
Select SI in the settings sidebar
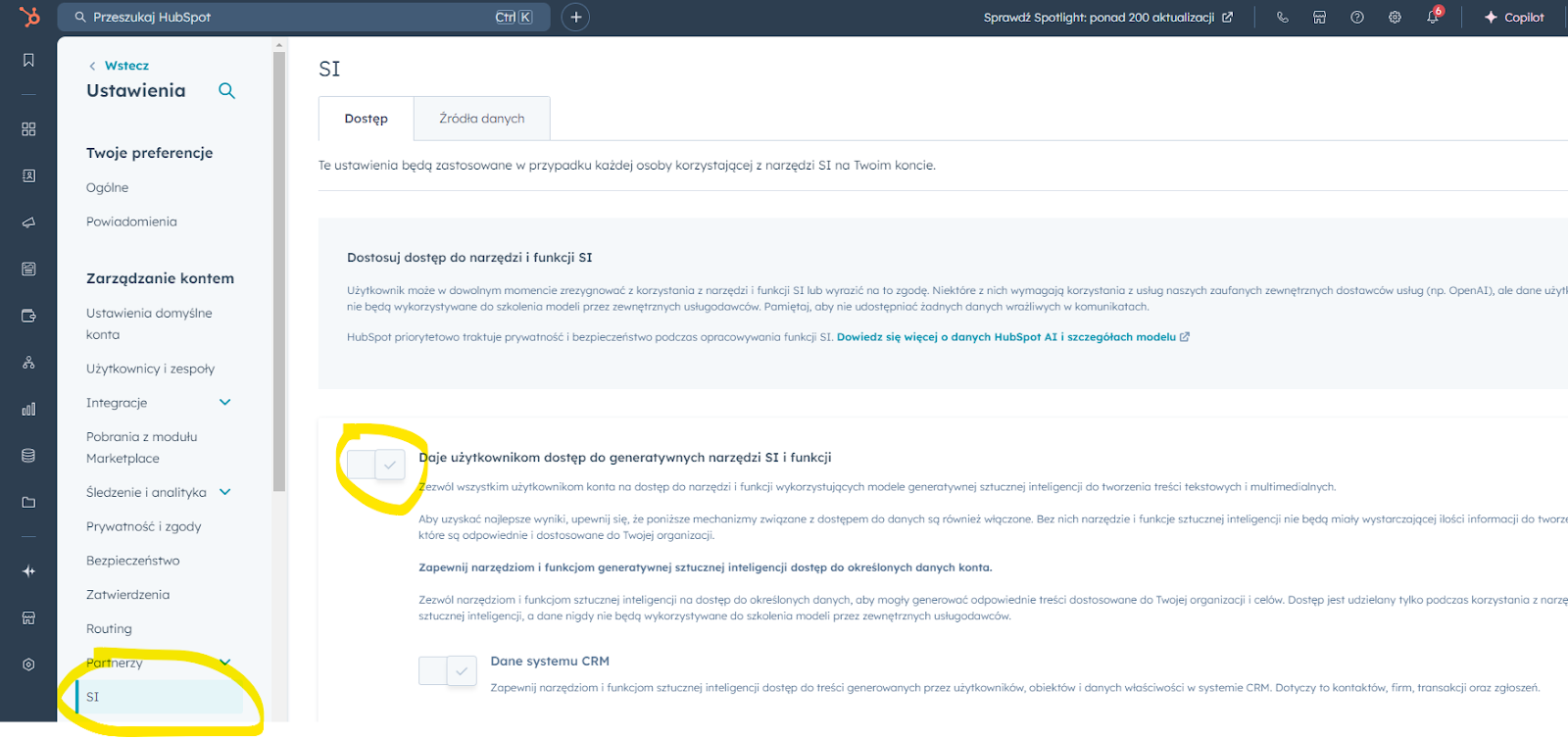[159, 697]
